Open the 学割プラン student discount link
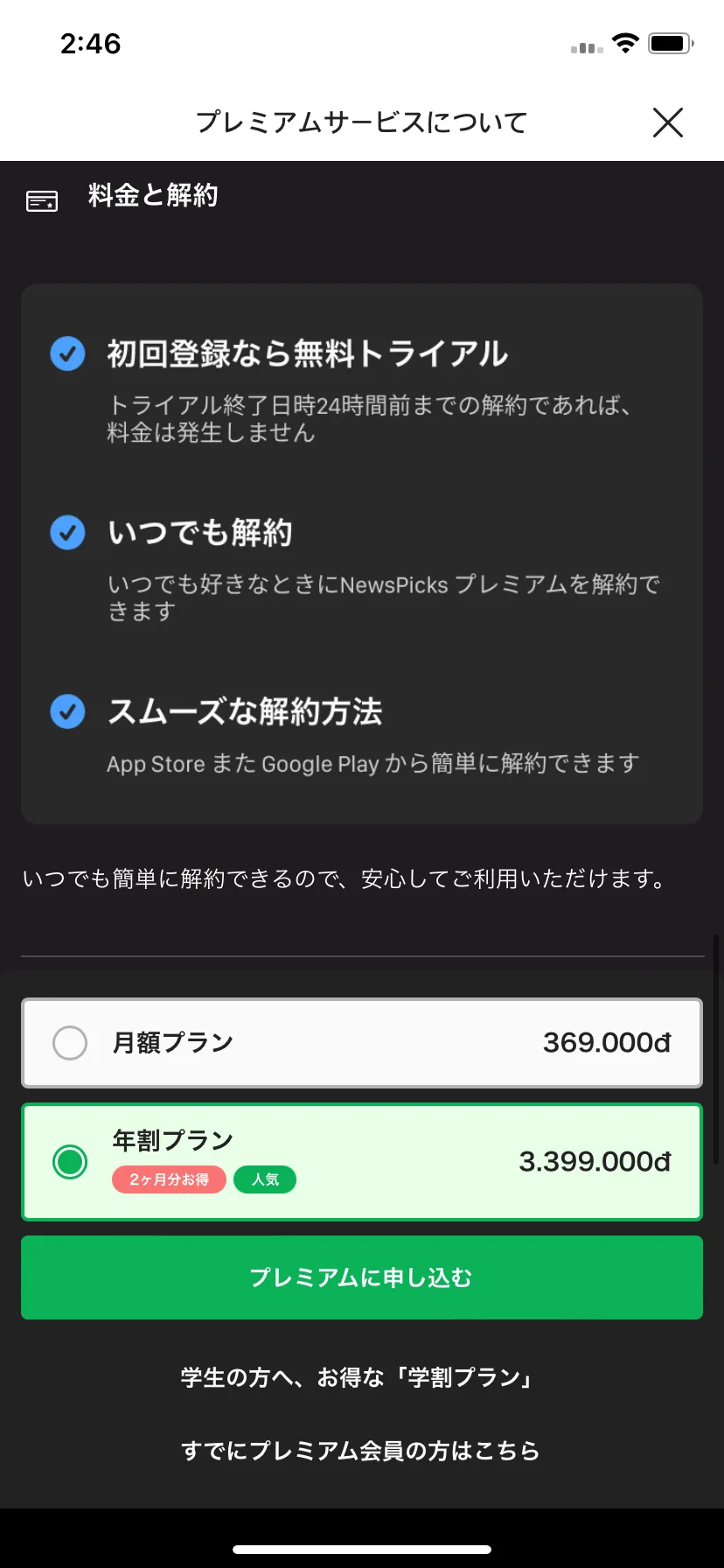This screenshot has width=724, height=1568. tap(357, 1378)
